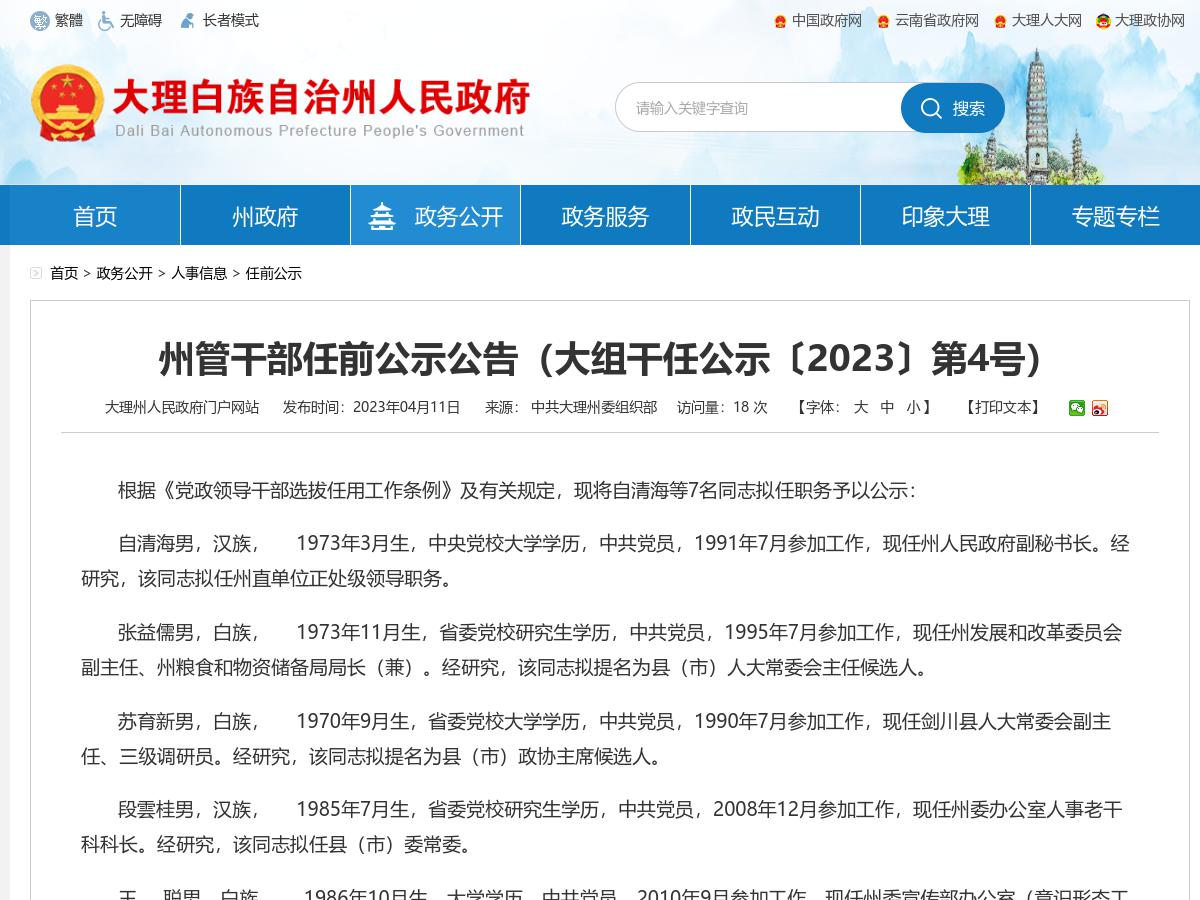
Task: Open the 政务服务 navigation menu
Action: (x=604, y=216)
